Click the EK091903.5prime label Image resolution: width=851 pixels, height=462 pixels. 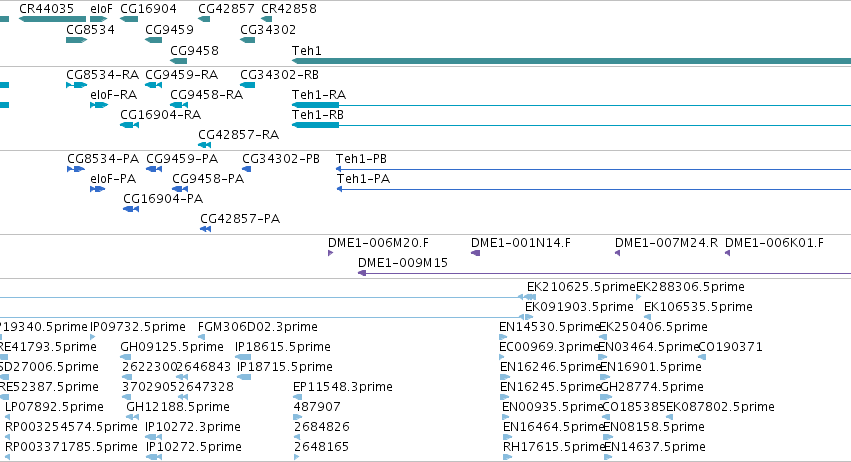(579, 307)
